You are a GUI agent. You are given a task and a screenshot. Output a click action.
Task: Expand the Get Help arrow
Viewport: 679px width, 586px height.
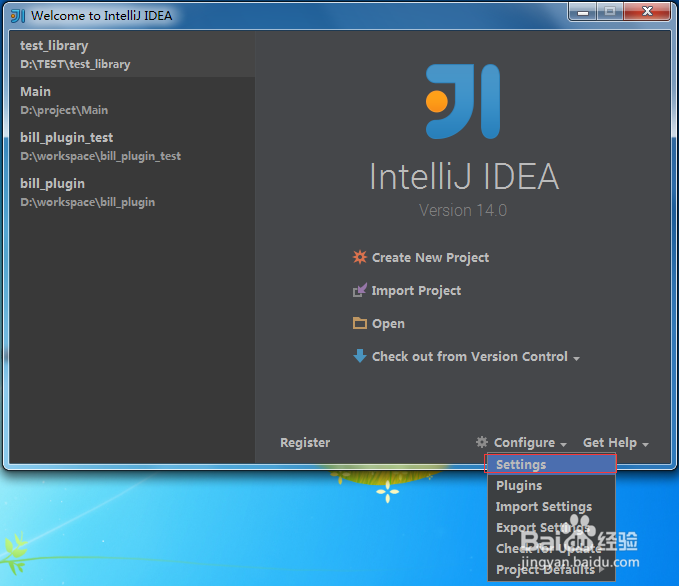coord(645,445)
